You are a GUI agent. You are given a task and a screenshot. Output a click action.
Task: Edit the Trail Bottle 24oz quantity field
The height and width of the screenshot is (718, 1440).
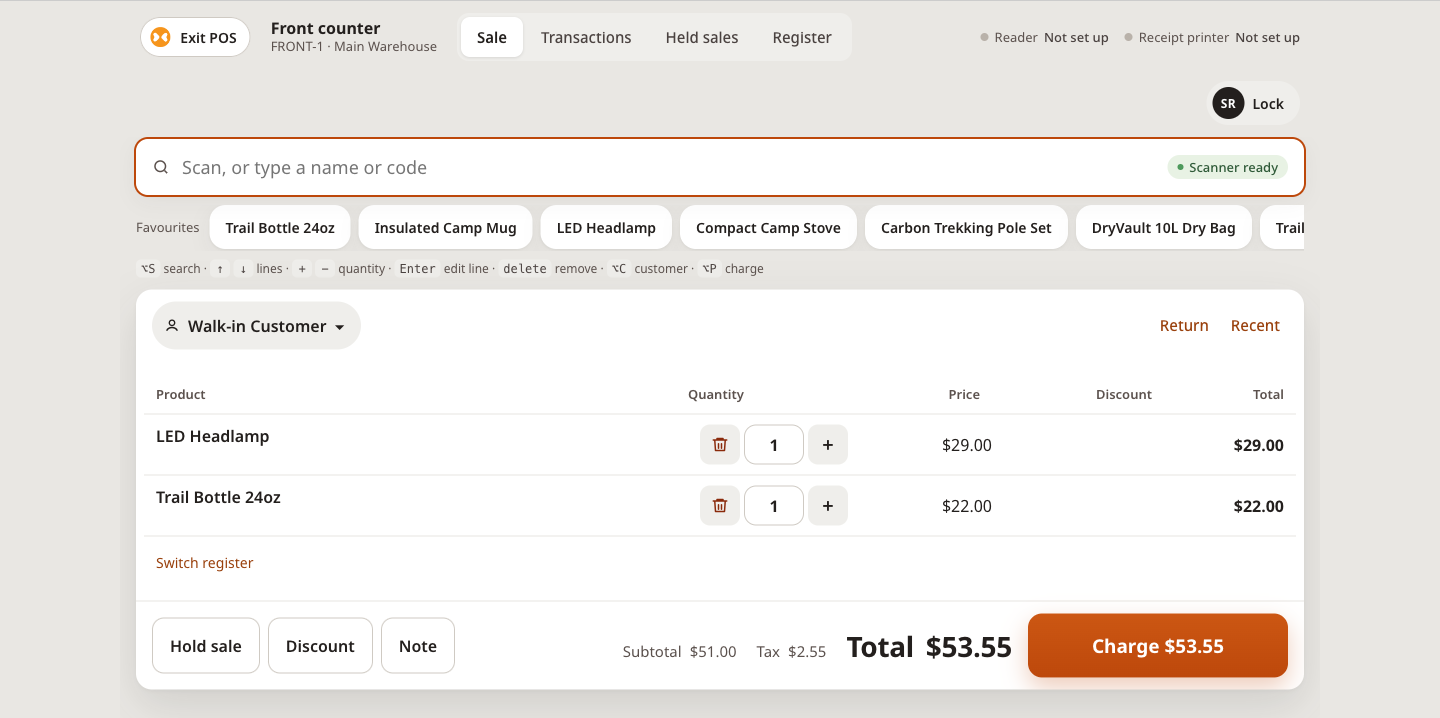click(x=774, y=506)
